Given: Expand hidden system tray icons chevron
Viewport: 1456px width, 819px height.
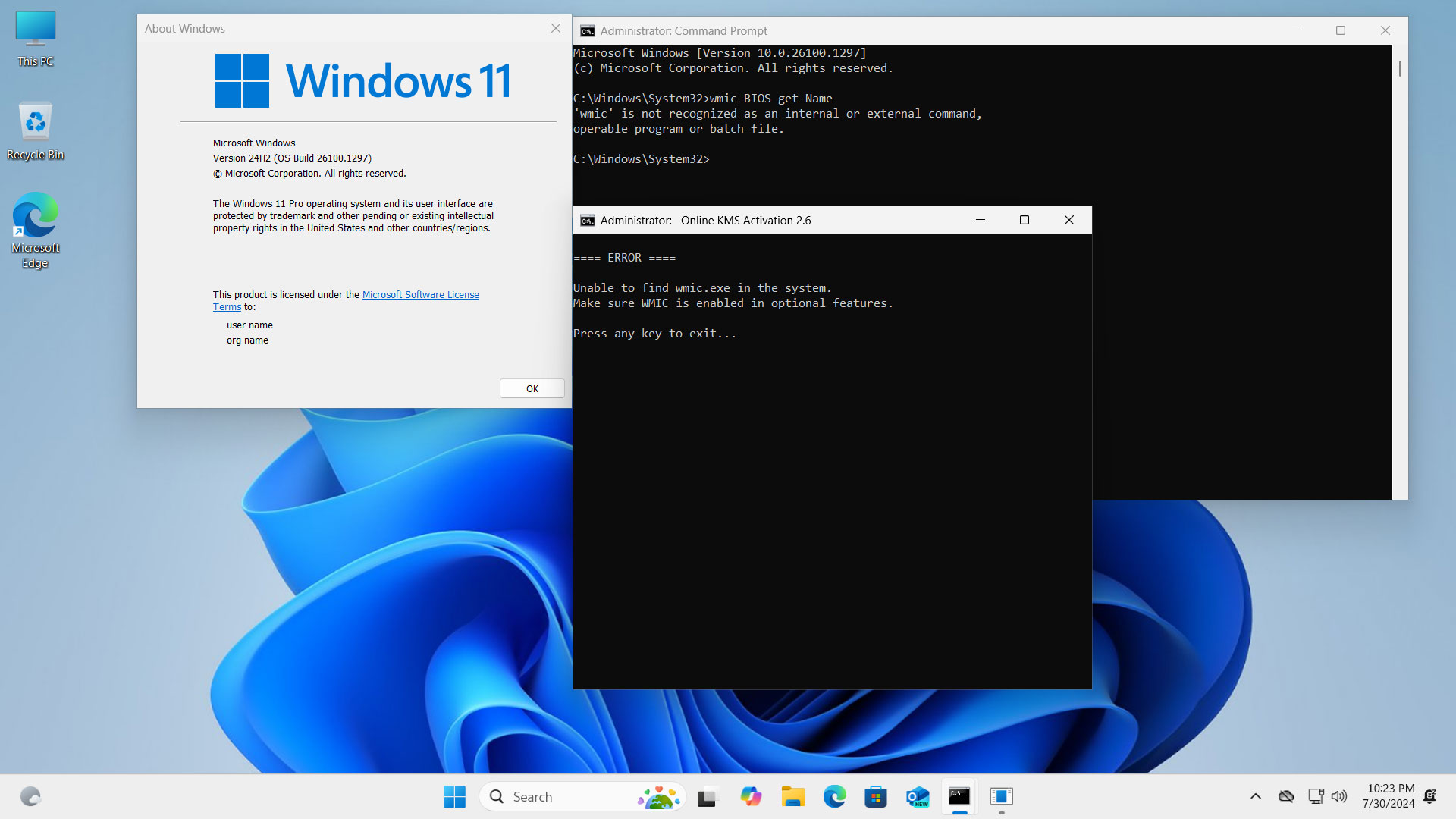Looking at the screenshot, I should click(1256, 796).
